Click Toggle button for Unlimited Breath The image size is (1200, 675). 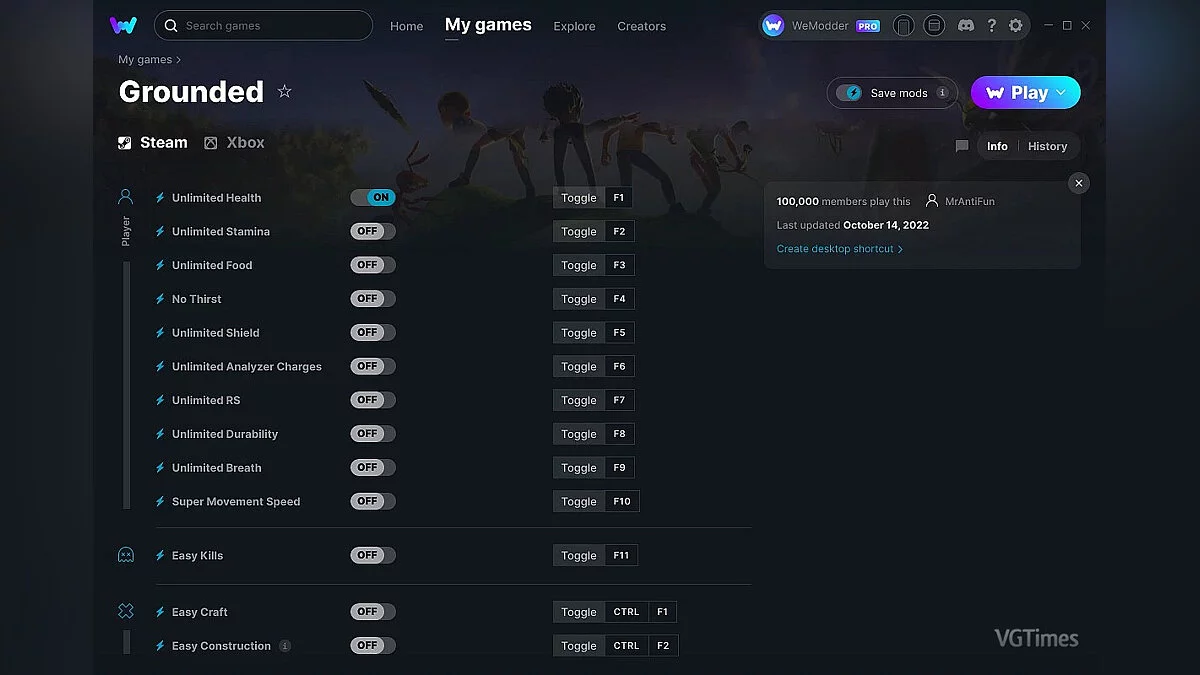578,468
